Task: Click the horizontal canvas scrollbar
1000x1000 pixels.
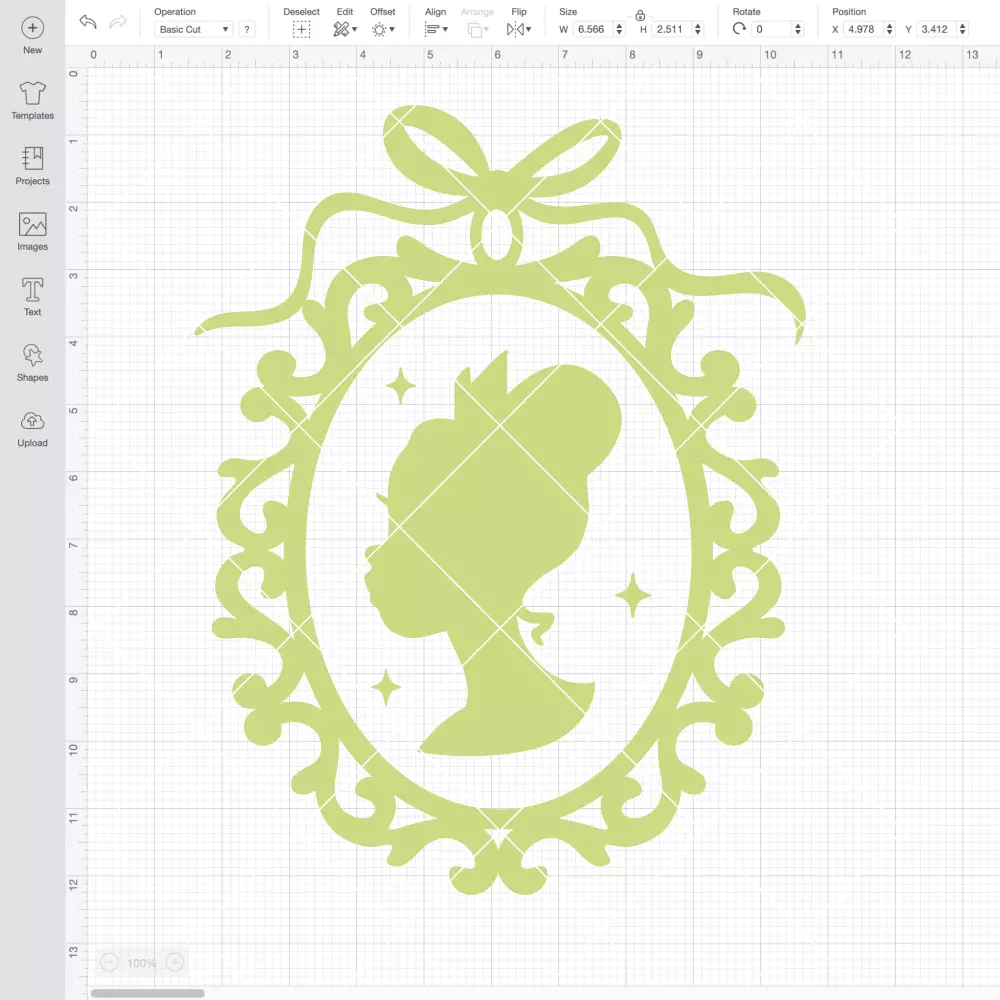Action: tap(147, 993)
